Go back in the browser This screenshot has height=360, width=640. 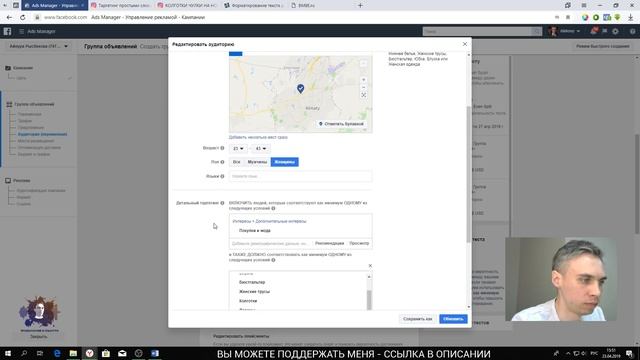coord(9,18)
